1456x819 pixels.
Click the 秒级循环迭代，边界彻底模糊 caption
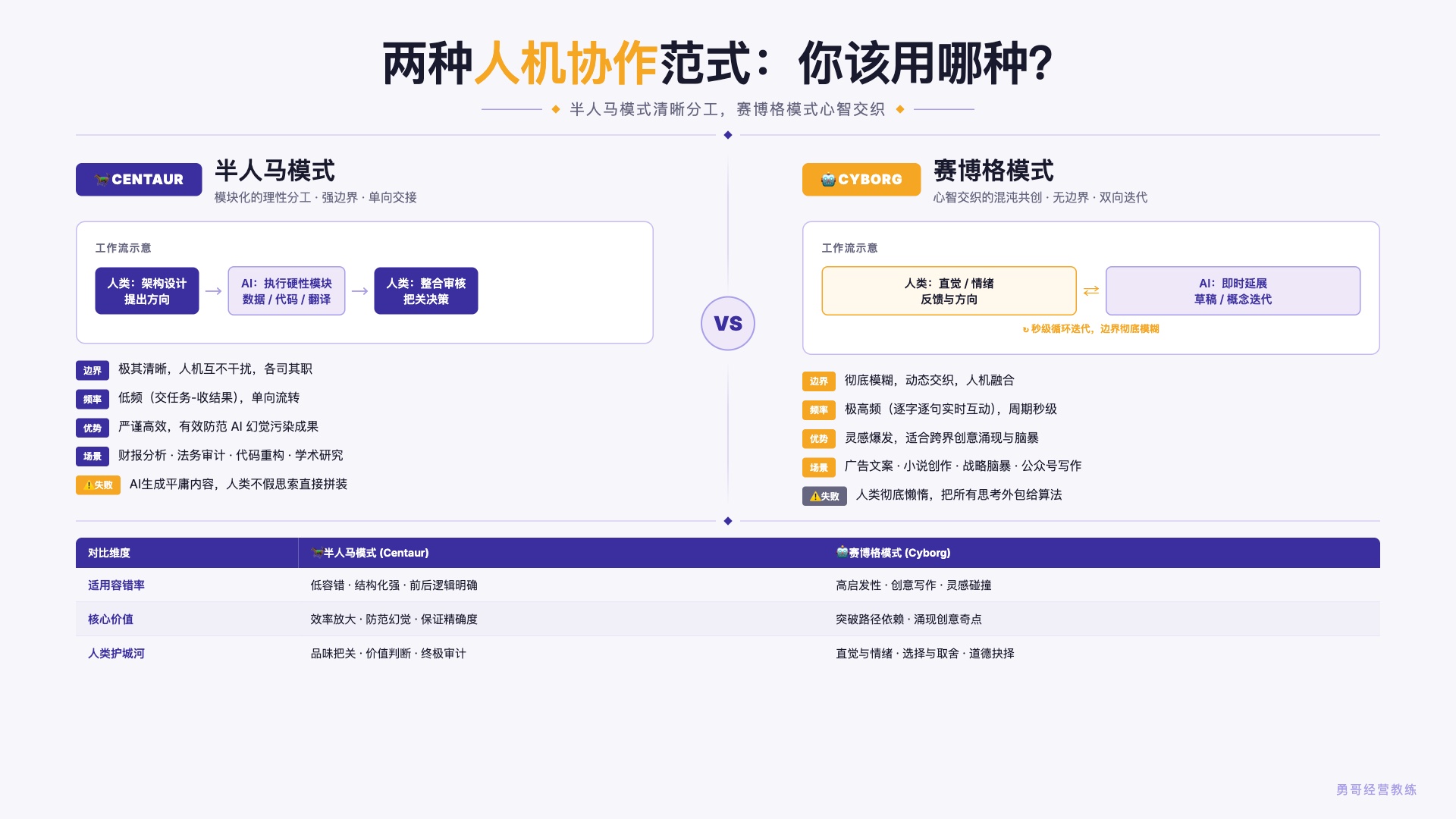1091,329
